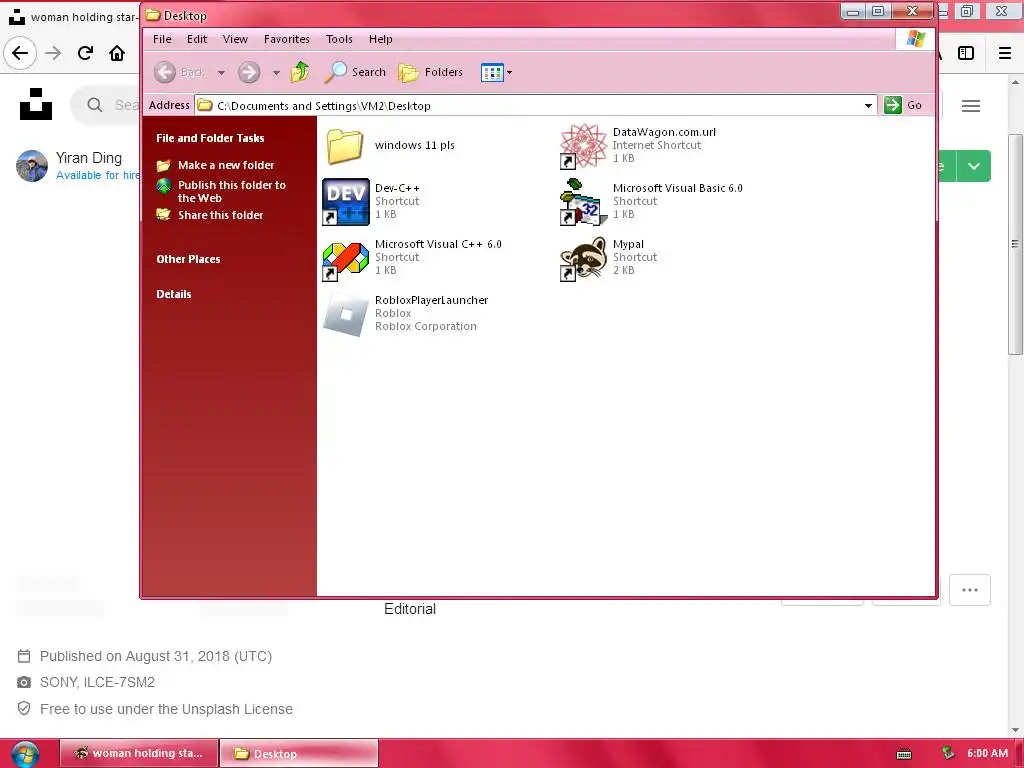Screen dimensions: 1024x768
Task: Go up one folder level in Explorer
Action: [x=300, y=72]
